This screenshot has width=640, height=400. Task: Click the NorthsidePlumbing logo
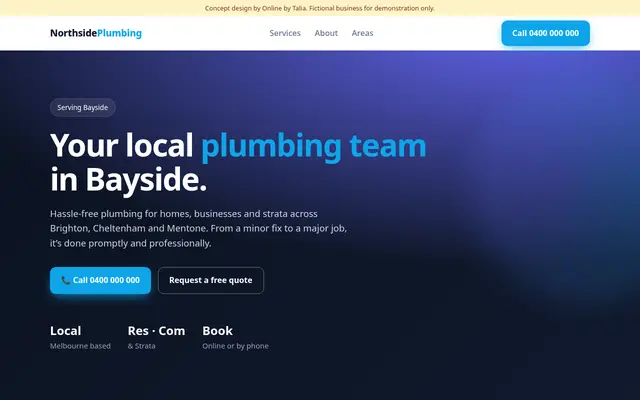tap(96, 33)
